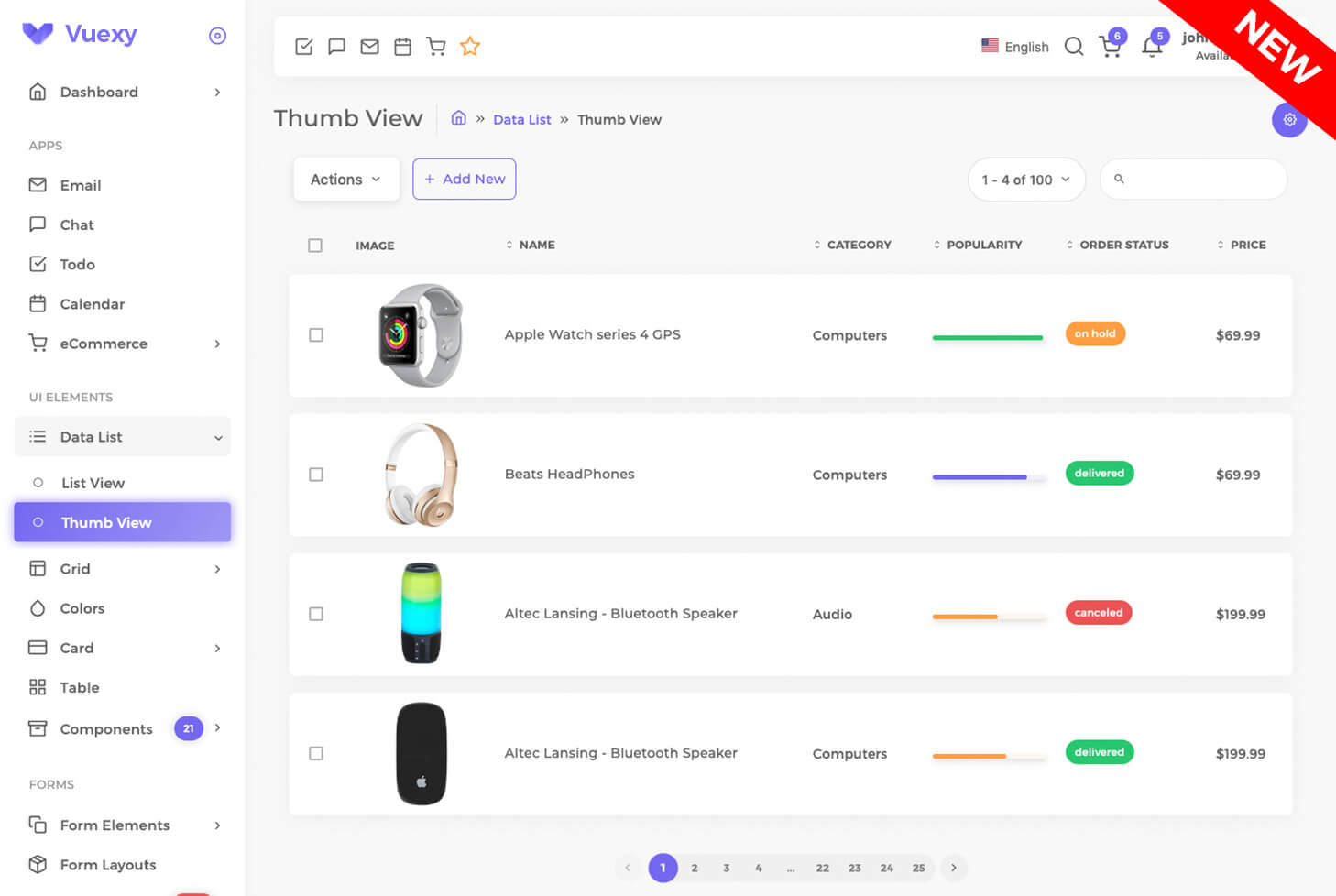Click the Form Layouts box icon
Image resolution: width=1336 pixels, height=896 pixels.
tap(38, 864)
